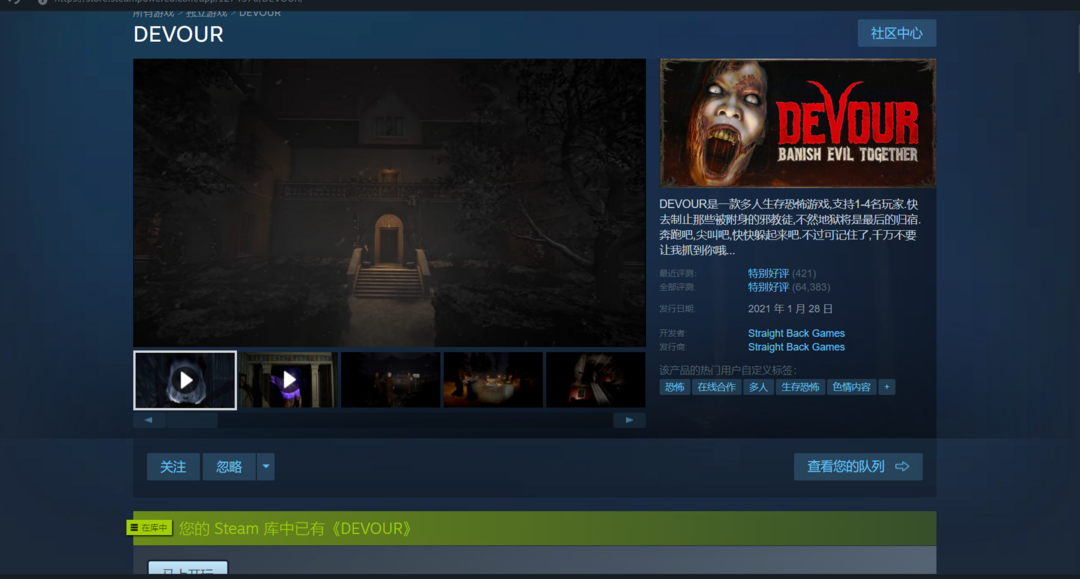Click the left arrow of thumbnail strip
The width and height of the screenshot is (1080, 579).
[149, 420]
